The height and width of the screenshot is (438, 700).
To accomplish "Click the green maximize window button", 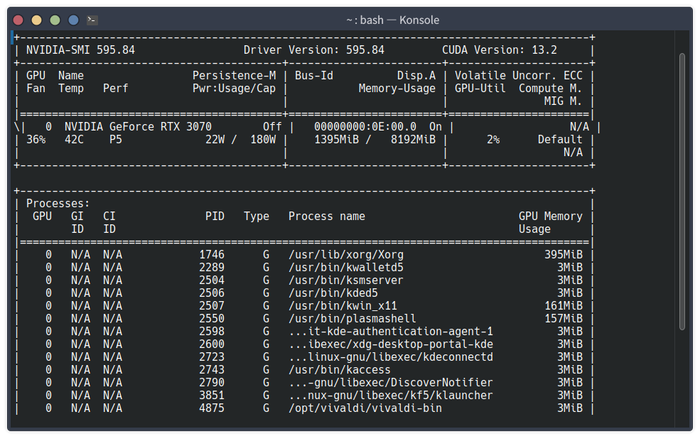I will coord(55,20).
